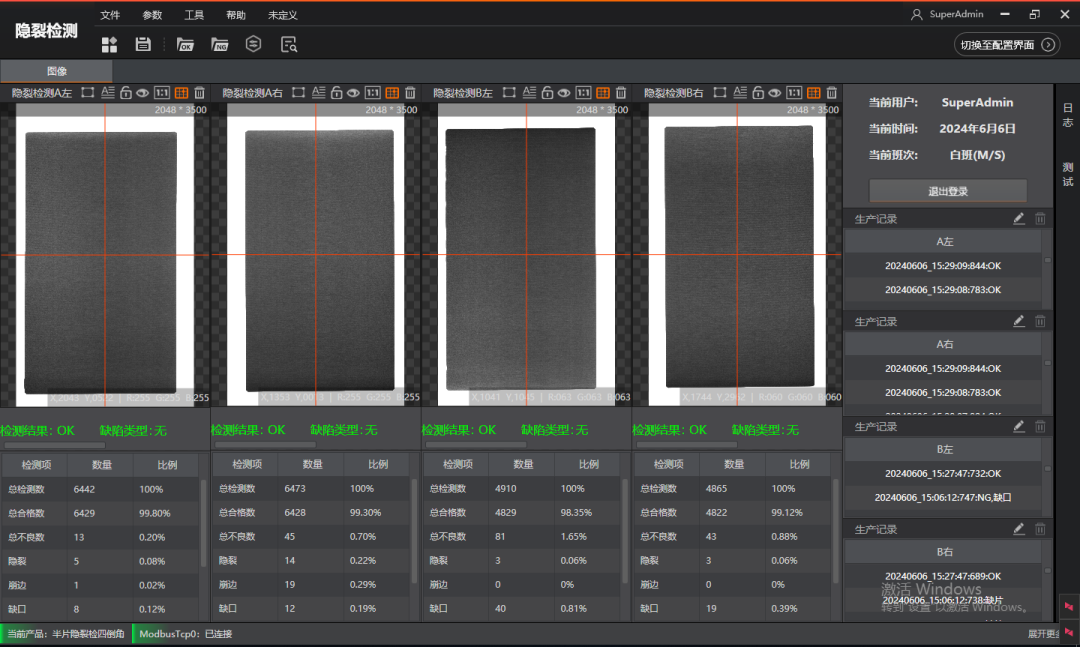The image size is (1080, 647).
Task: Click 1:1 zoom icon in 隐裂检测A右 panel
Action: click(372, 92)
